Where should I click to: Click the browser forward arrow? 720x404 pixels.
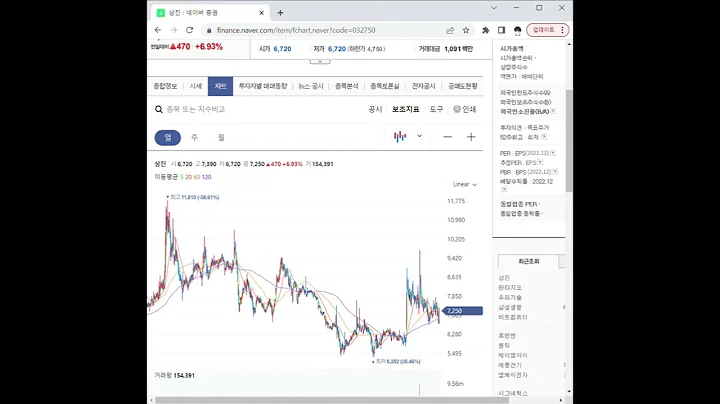pos(174,30)
